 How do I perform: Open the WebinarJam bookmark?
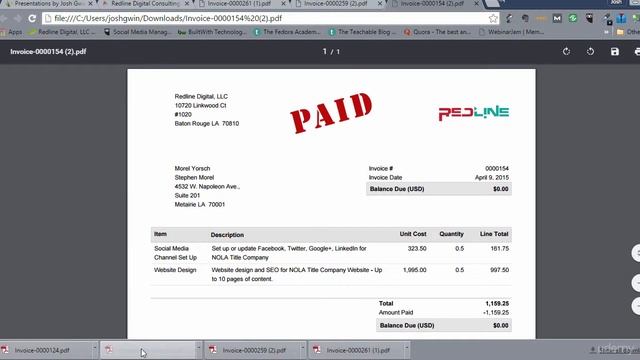click(511, 32)
